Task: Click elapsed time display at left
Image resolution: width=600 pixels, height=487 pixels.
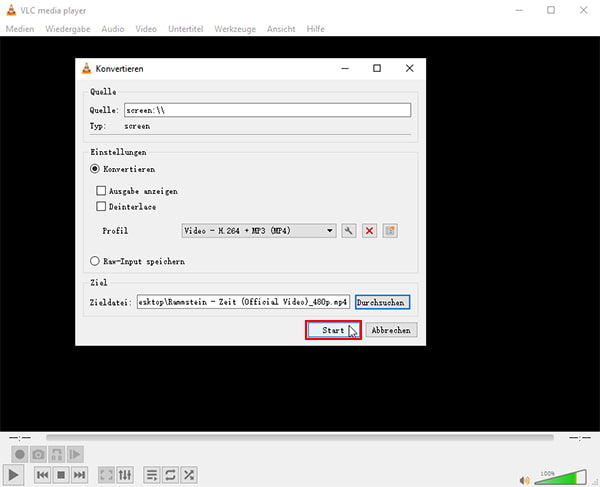Action: (x=20, y=437)
